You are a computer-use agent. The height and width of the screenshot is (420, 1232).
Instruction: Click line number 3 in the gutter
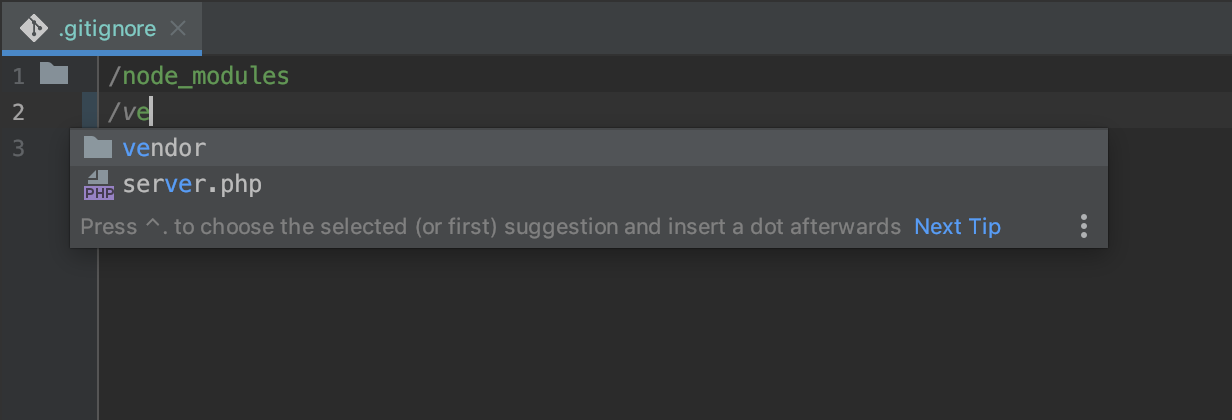tap(18, 148)
